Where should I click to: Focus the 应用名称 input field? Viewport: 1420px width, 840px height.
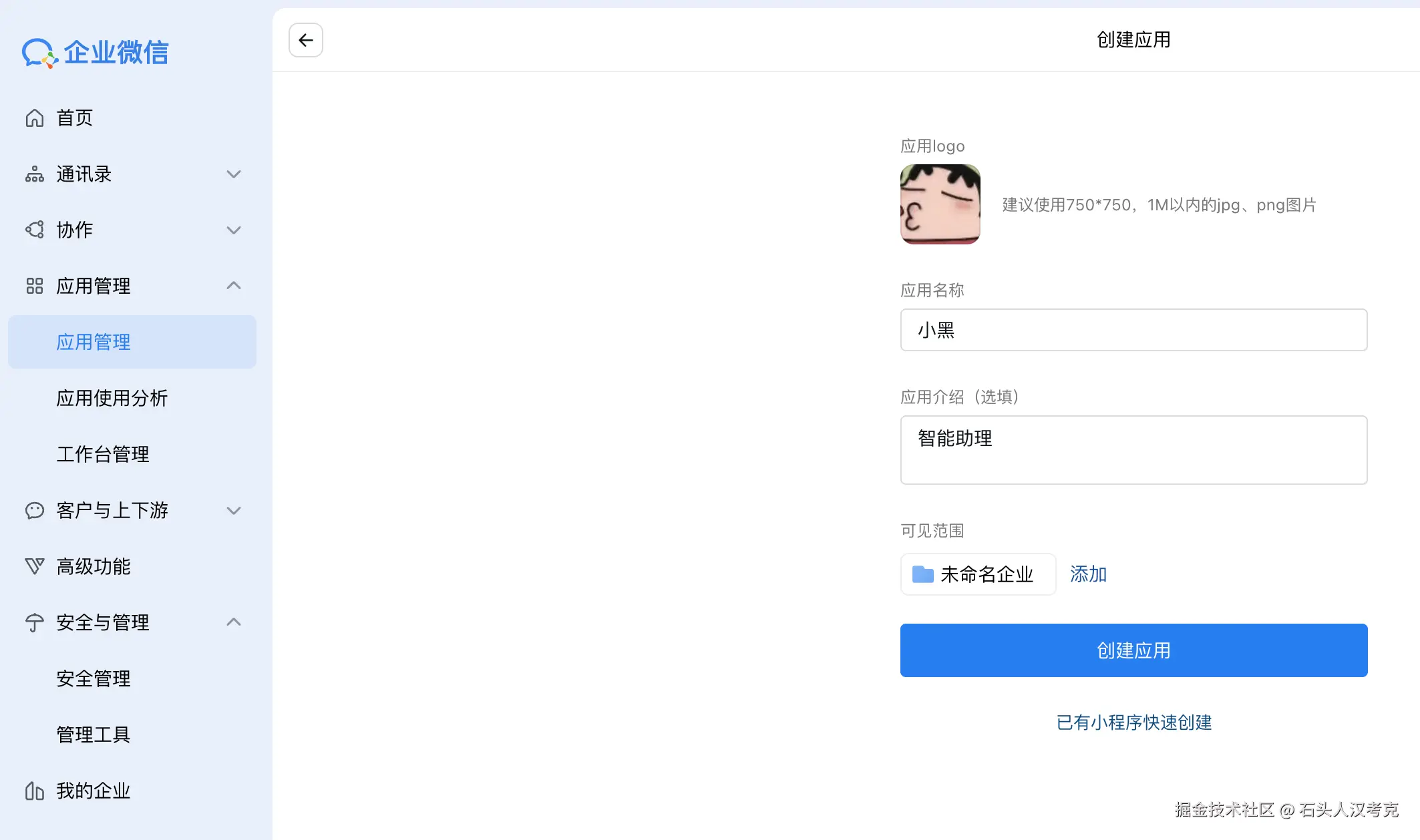tap(1133, 330)
